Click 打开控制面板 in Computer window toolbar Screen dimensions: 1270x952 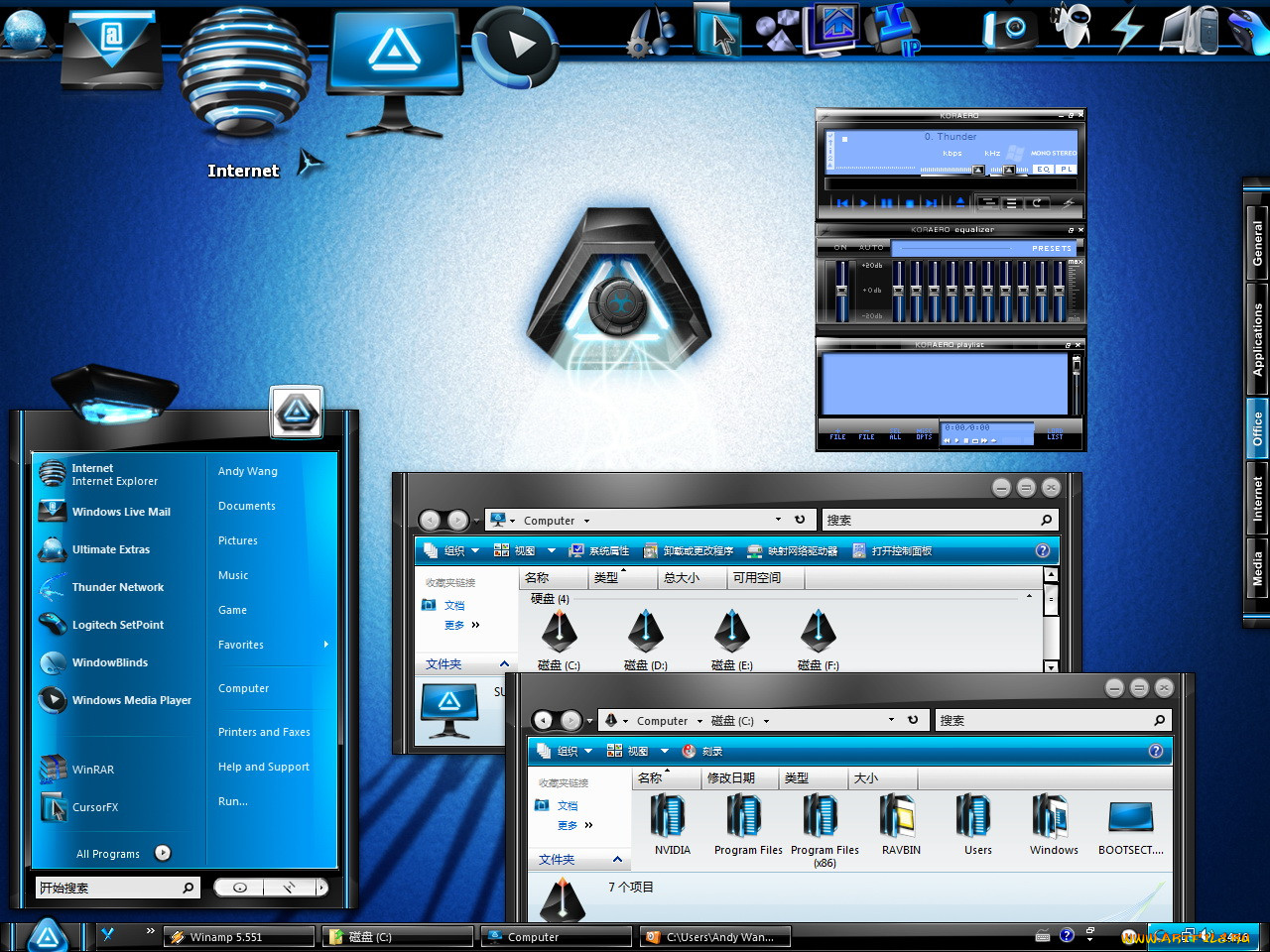point(892,550)
